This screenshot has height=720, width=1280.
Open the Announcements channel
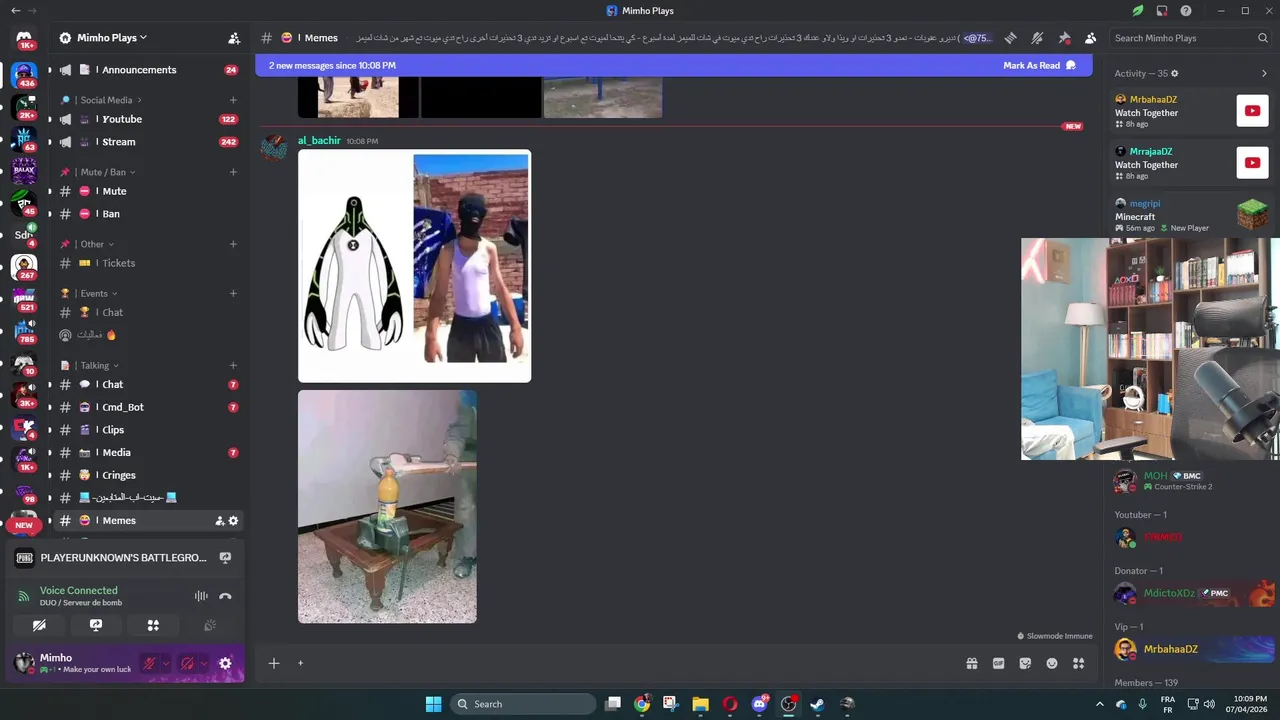[x=147, y=70]
